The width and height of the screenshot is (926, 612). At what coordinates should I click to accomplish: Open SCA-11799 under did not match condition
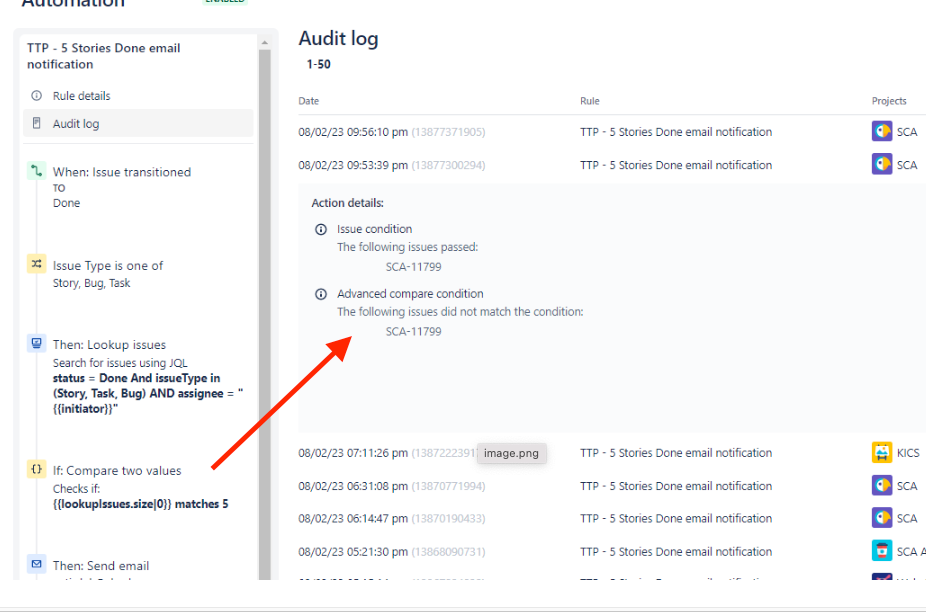point(413,331)
